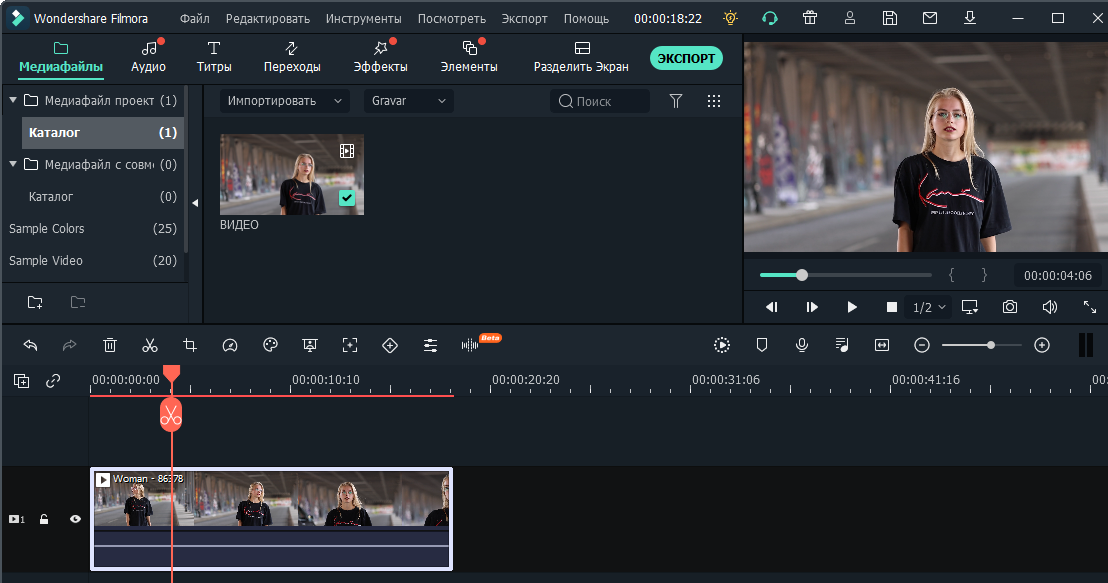The image size is (1108, 583).
Task: Open the Помощь menu
Action: (x=586, y=18)
